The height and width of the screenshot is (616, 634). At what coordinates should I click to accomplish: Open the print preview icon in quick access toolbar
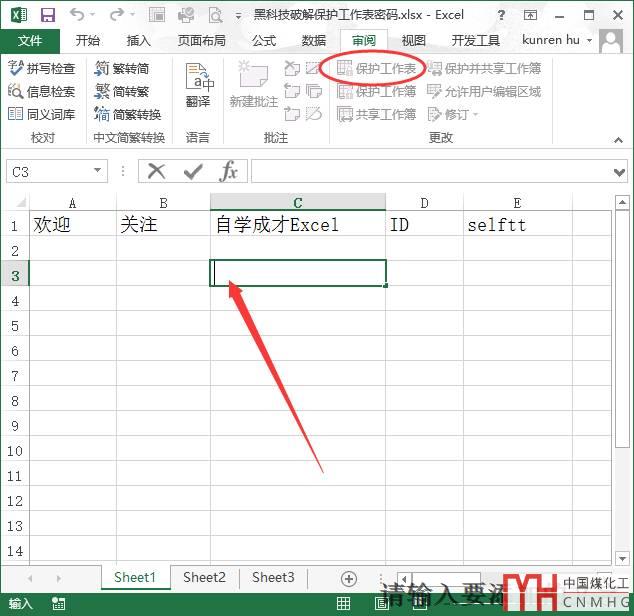point(215,15)
